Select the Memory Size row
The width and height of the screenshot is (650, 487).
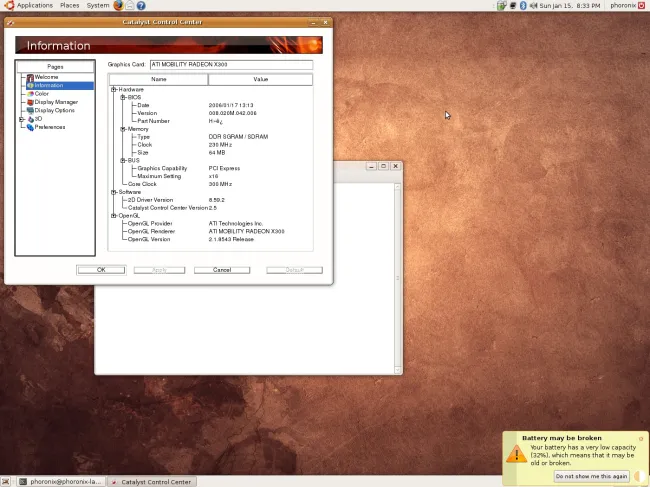(211, 153)
